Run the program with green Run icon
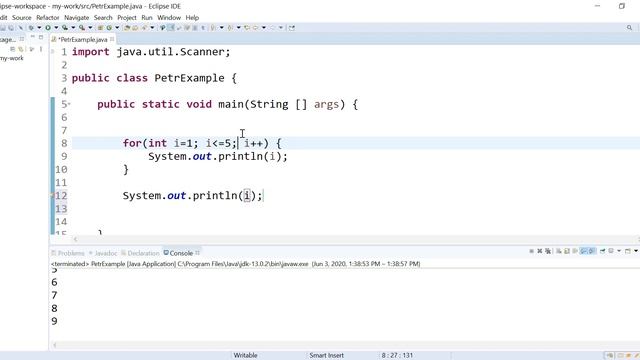The height and width of the screenshot is (360, 640). pyautogui.click(x=48, y=28)
